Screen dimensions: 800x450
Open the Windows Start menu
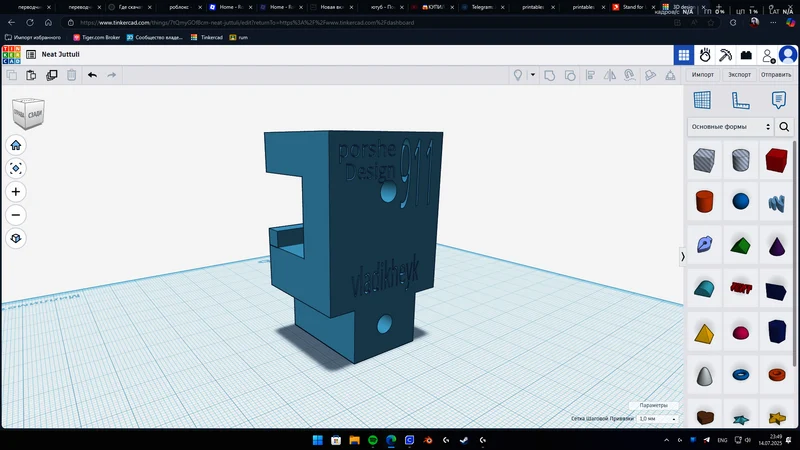[317, 440]
